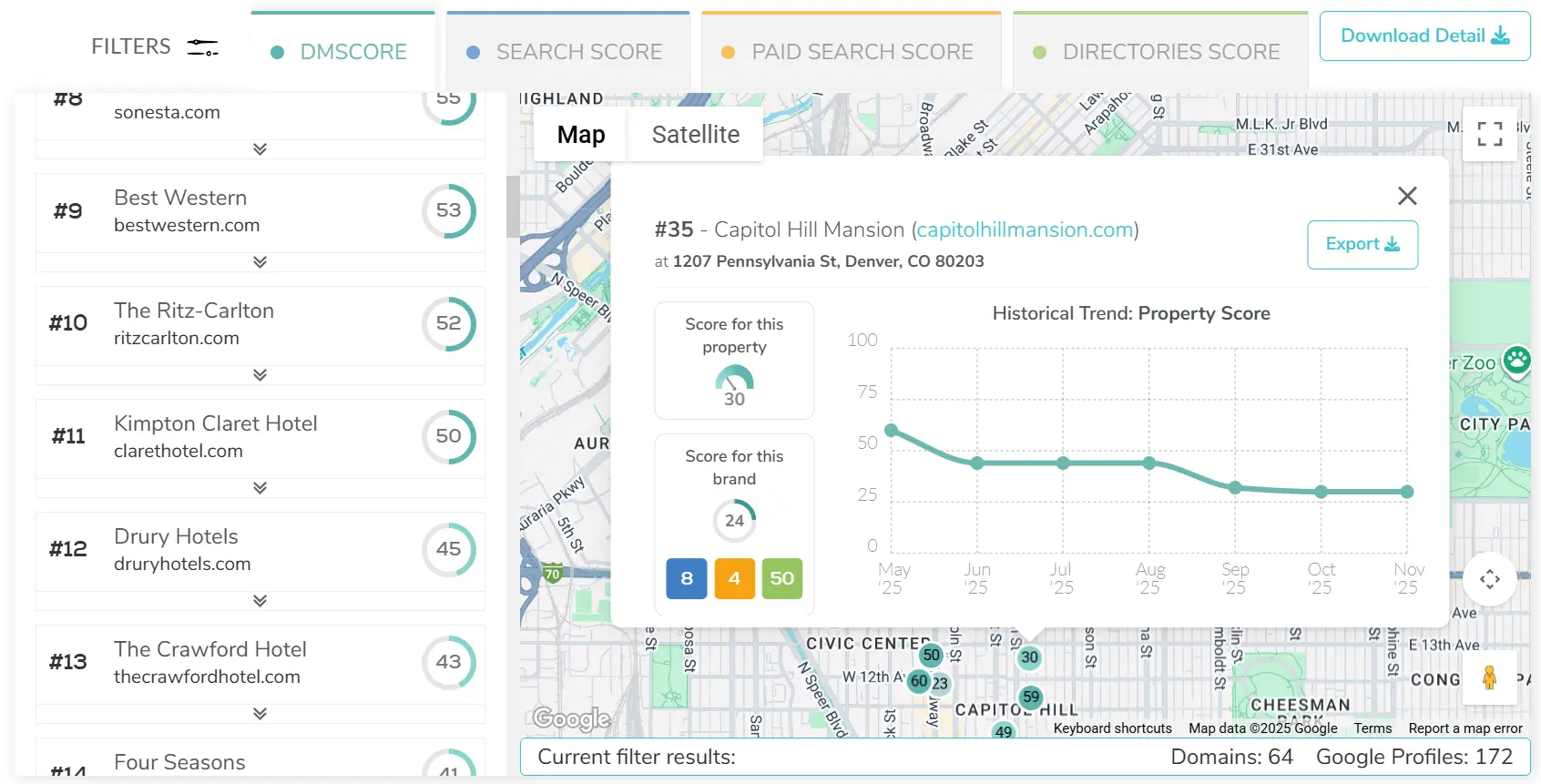Switch map to Satellite view
Viewport: 1541px width, 784px height.
click(695, 135)
